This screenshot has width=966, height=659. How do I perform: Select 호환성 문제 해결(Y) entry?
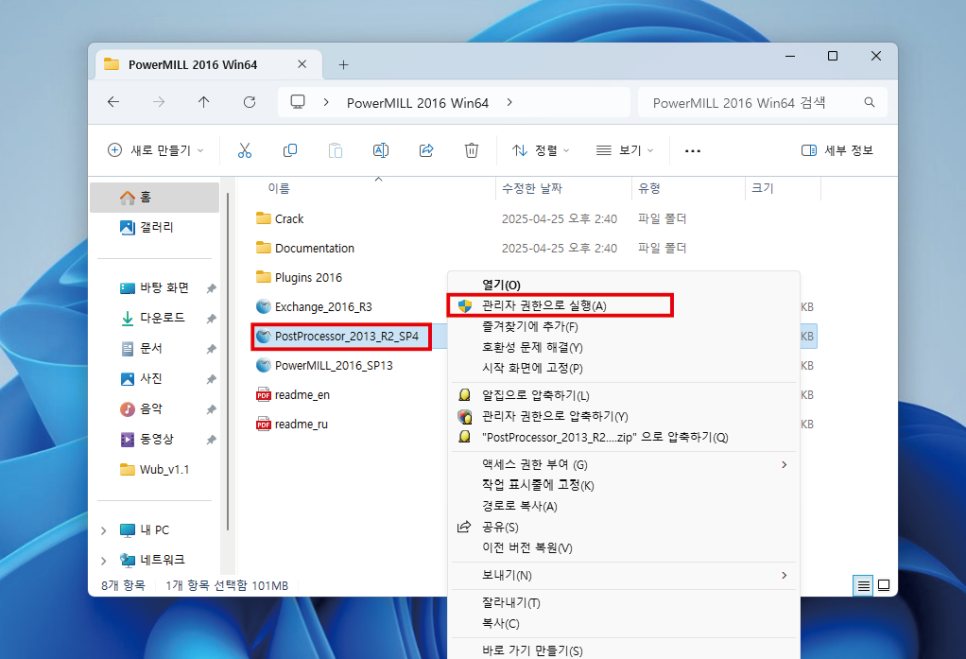625,347
